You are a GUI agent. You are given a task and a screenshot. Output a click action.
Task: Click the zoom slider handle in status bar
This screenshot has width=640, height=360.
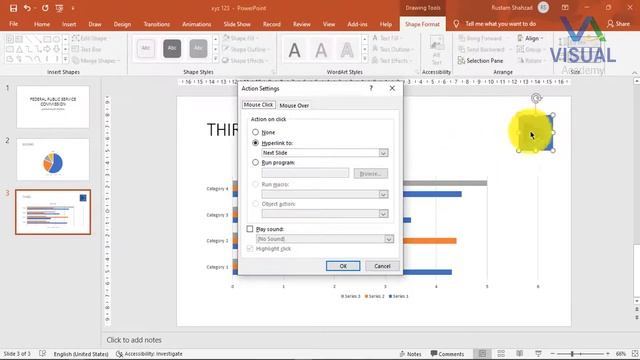(x=572, y=354)
